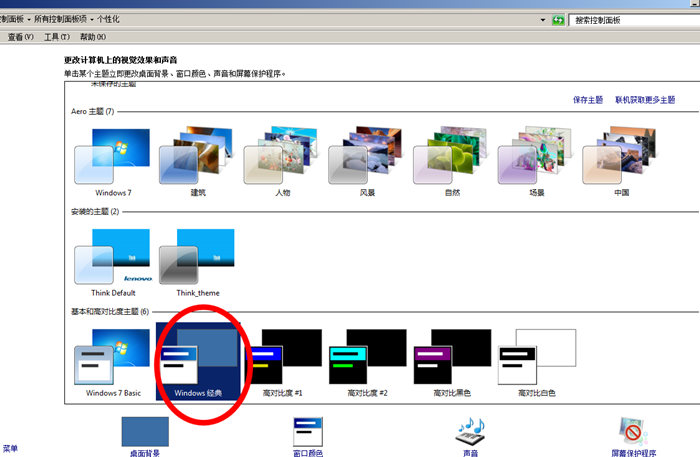Open 屏幕保护程序 screen saver settings
Screen dimensions: 700x457
coord(633,436)
